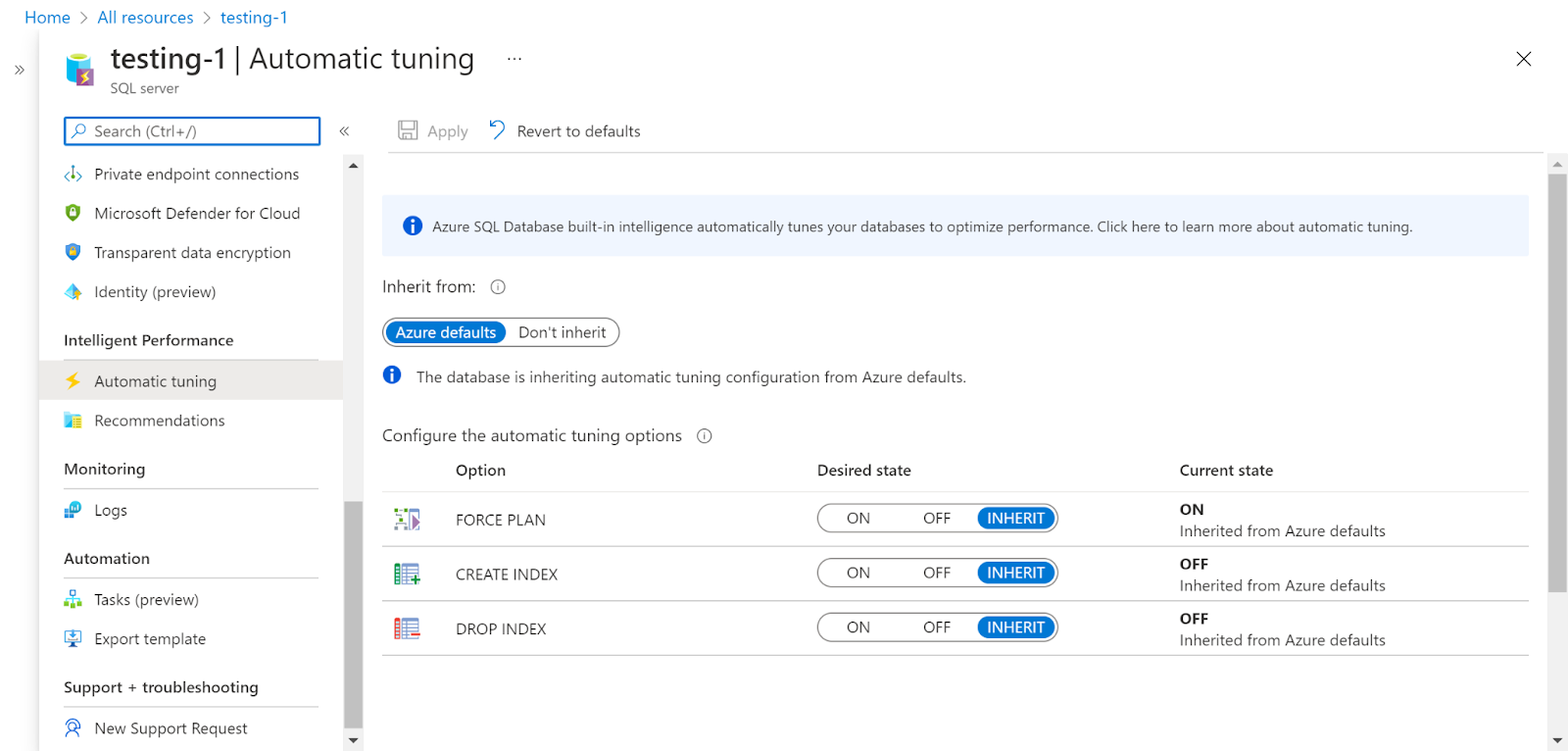Click info icon next to Inherit from

pos(498,287)
